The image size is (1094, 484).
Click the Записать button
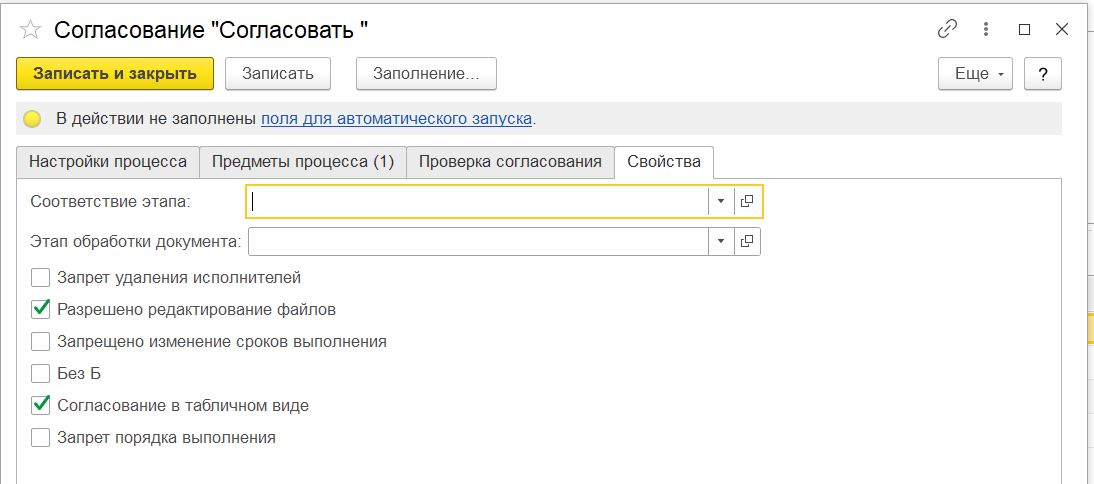click(x=278, y=74)
